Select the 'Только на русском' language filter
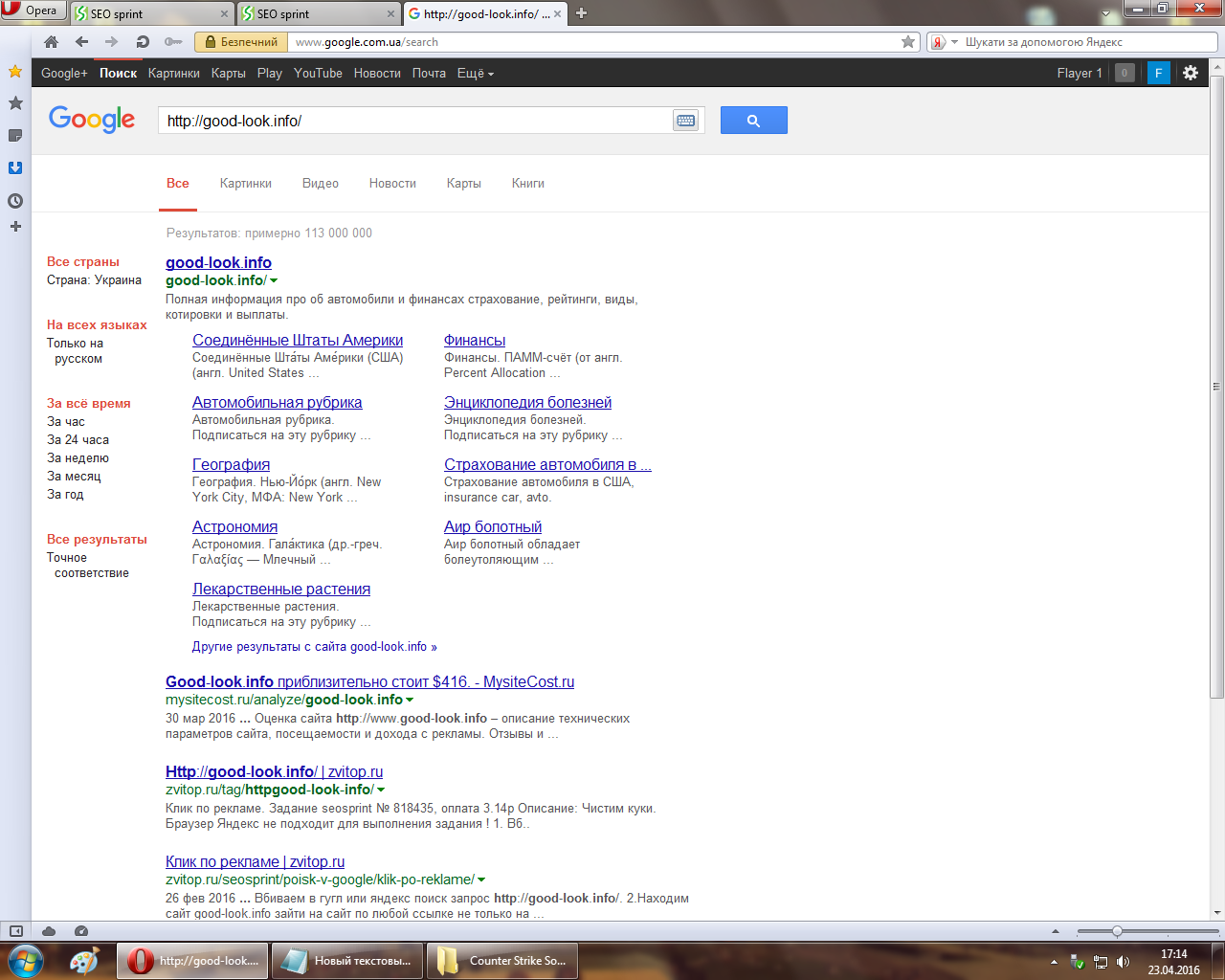Screen dimensions: 1225x980 [x=75, y=351]
